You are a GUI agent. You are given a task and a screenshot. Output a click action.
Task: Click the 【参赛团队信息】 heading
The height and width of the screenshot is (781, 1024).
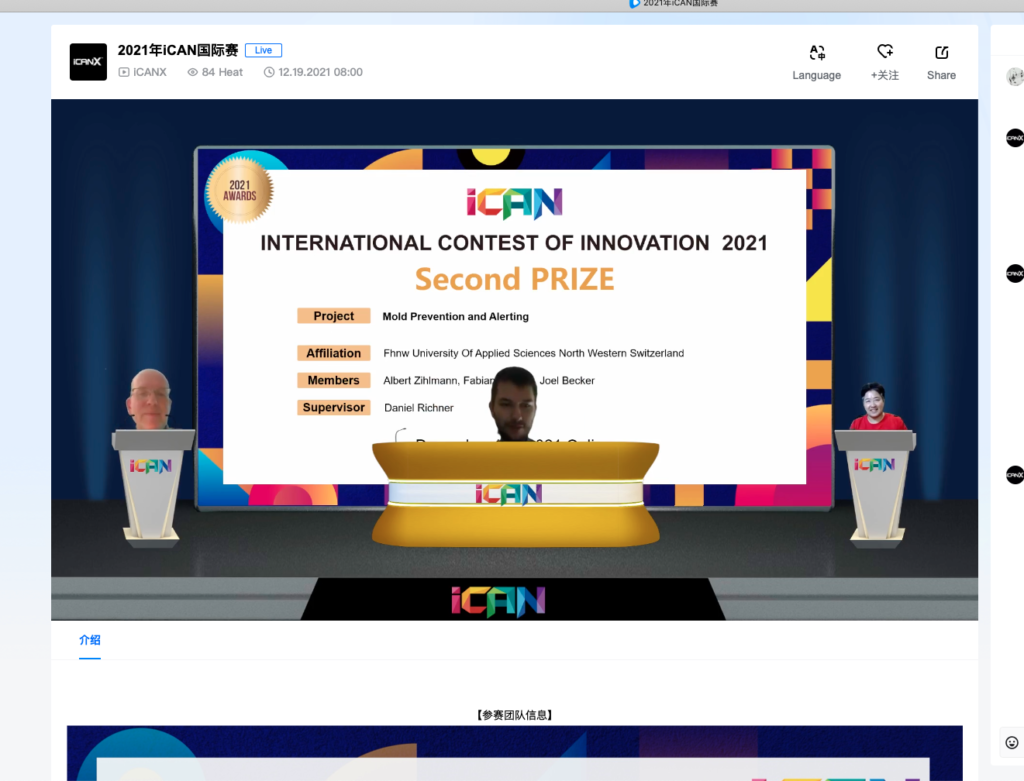(515, 715)
